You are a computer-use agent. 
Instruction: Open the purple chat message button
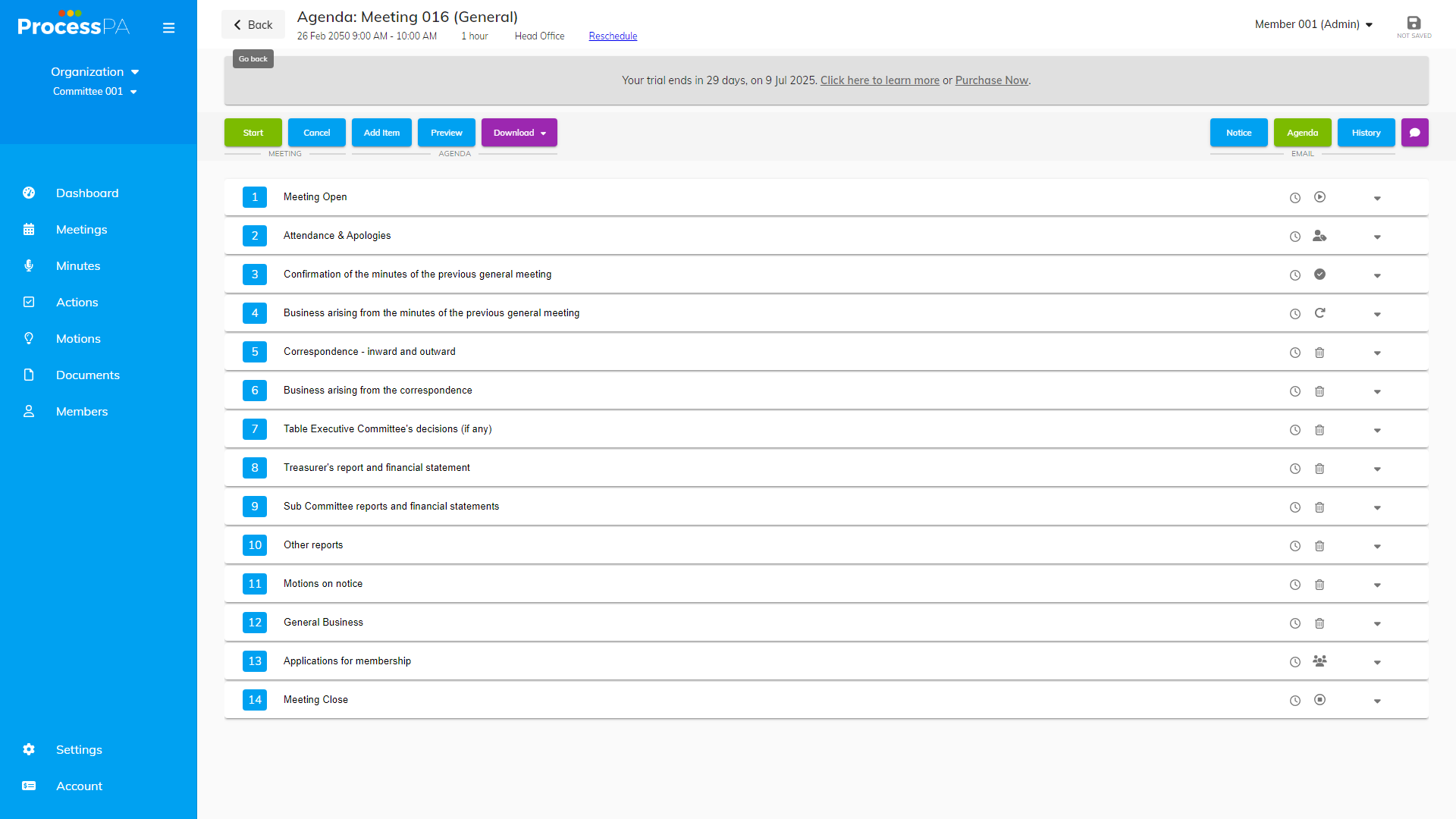click(x=1414, y=133)
